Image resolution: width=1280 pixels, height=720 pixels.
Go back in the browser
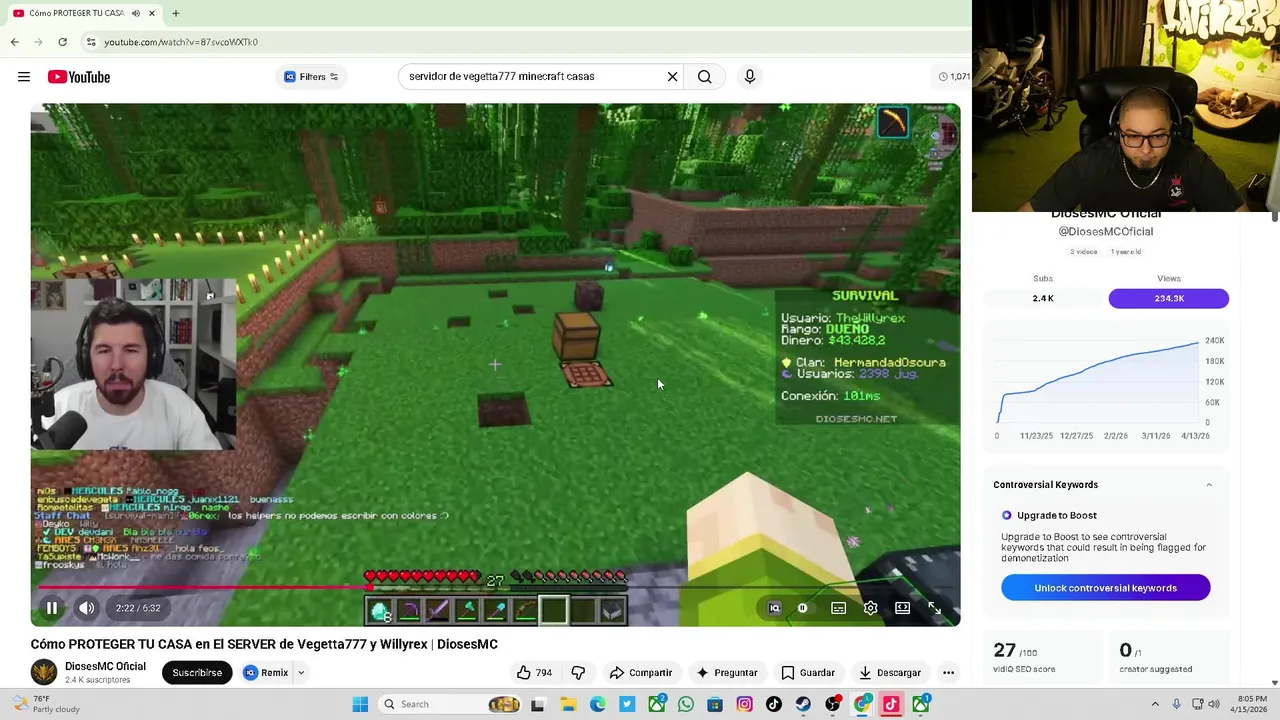pyautogui.click(x=14, y=42)
